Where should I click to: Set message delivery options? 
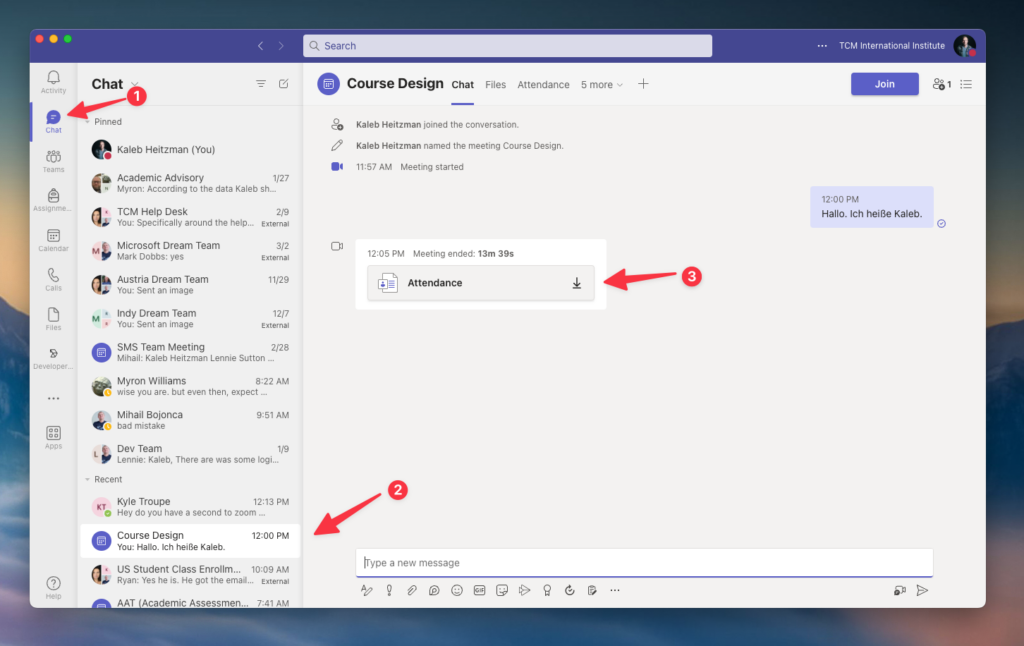(389, 590)
